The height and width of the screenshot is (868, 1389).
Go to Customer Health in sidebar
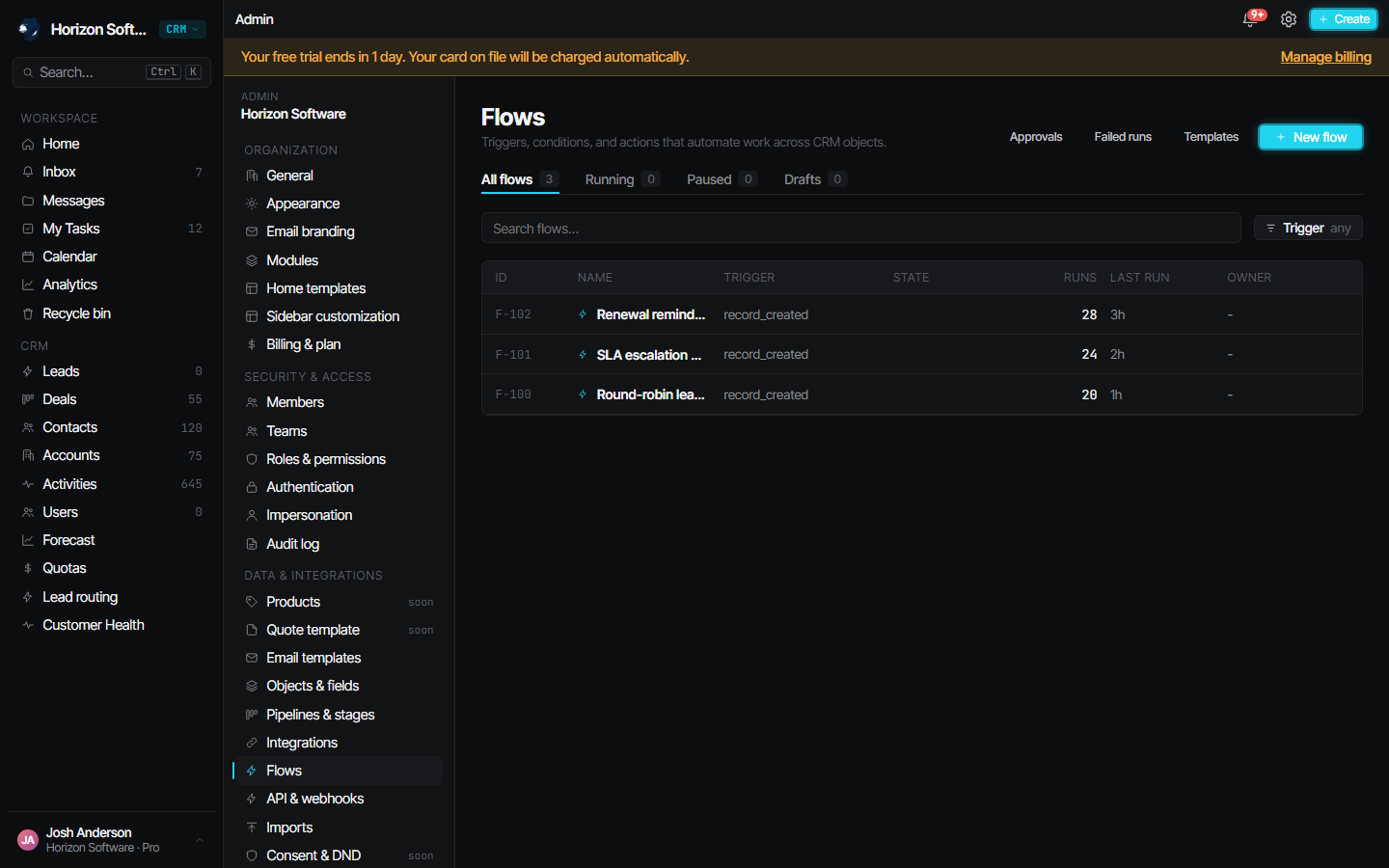point(112,625)
